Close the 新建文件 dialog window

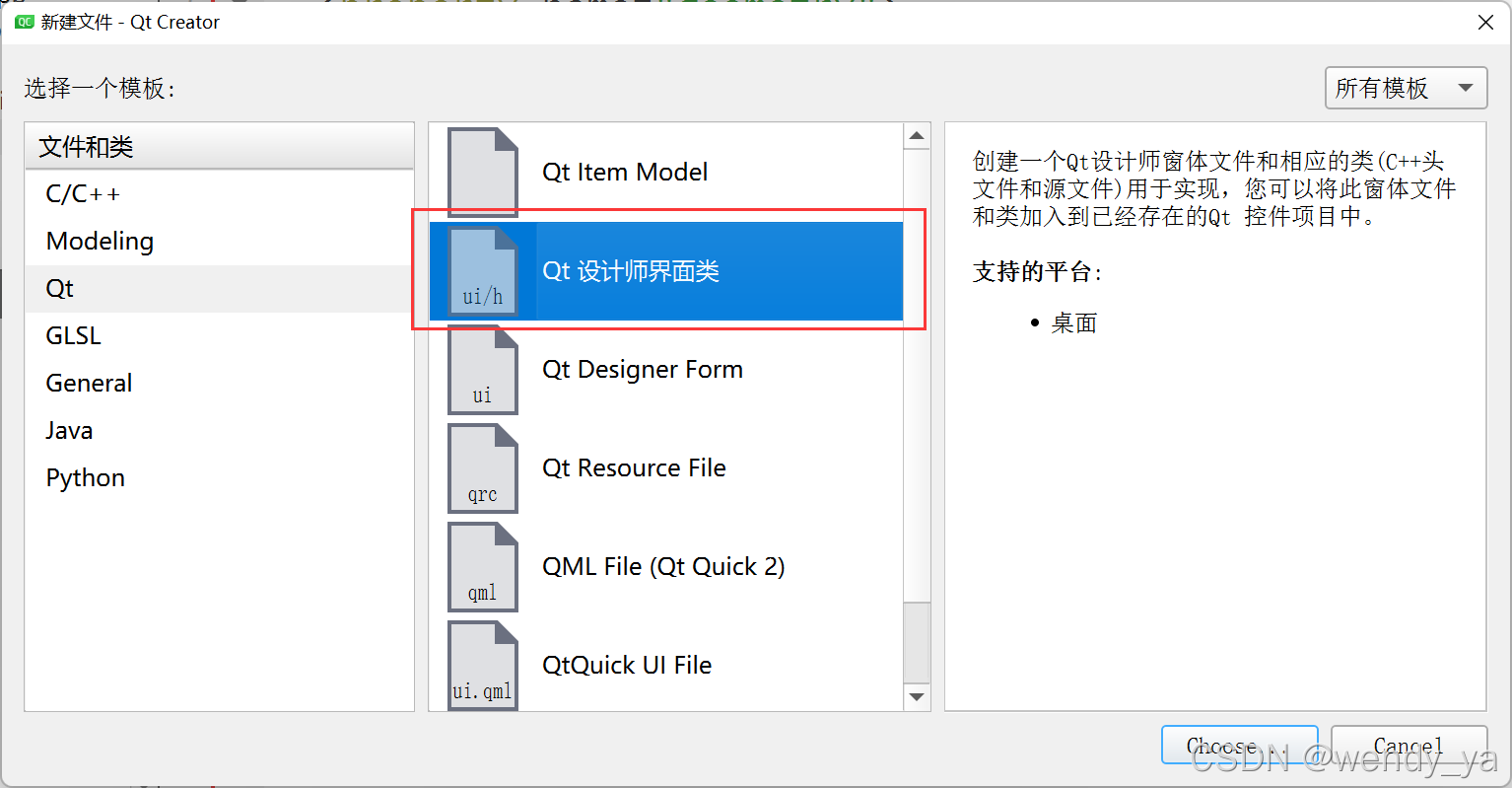pos(1485,22)
